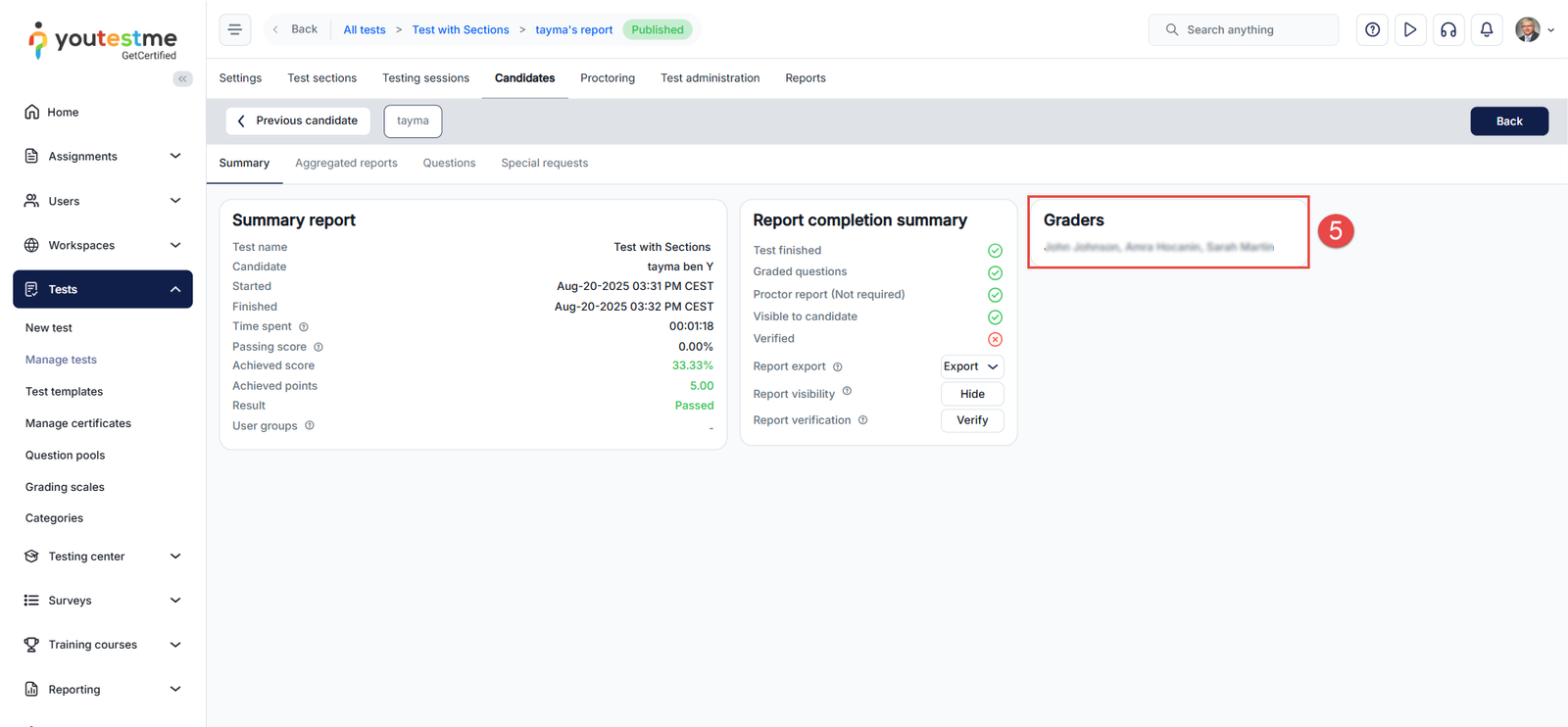This screenshot has height=727, width=1568.
Task: Click the youtestme logo
Action: tap(103, 41)
